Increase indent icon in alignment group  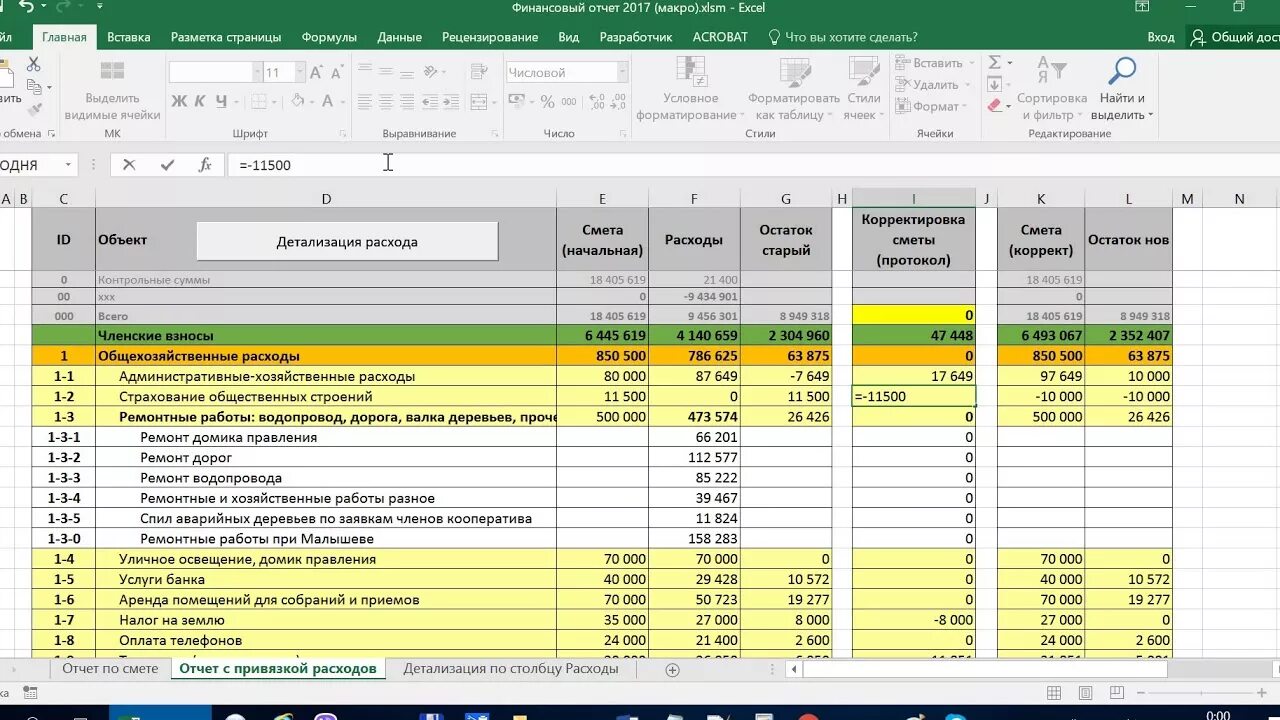coord(453,102)
